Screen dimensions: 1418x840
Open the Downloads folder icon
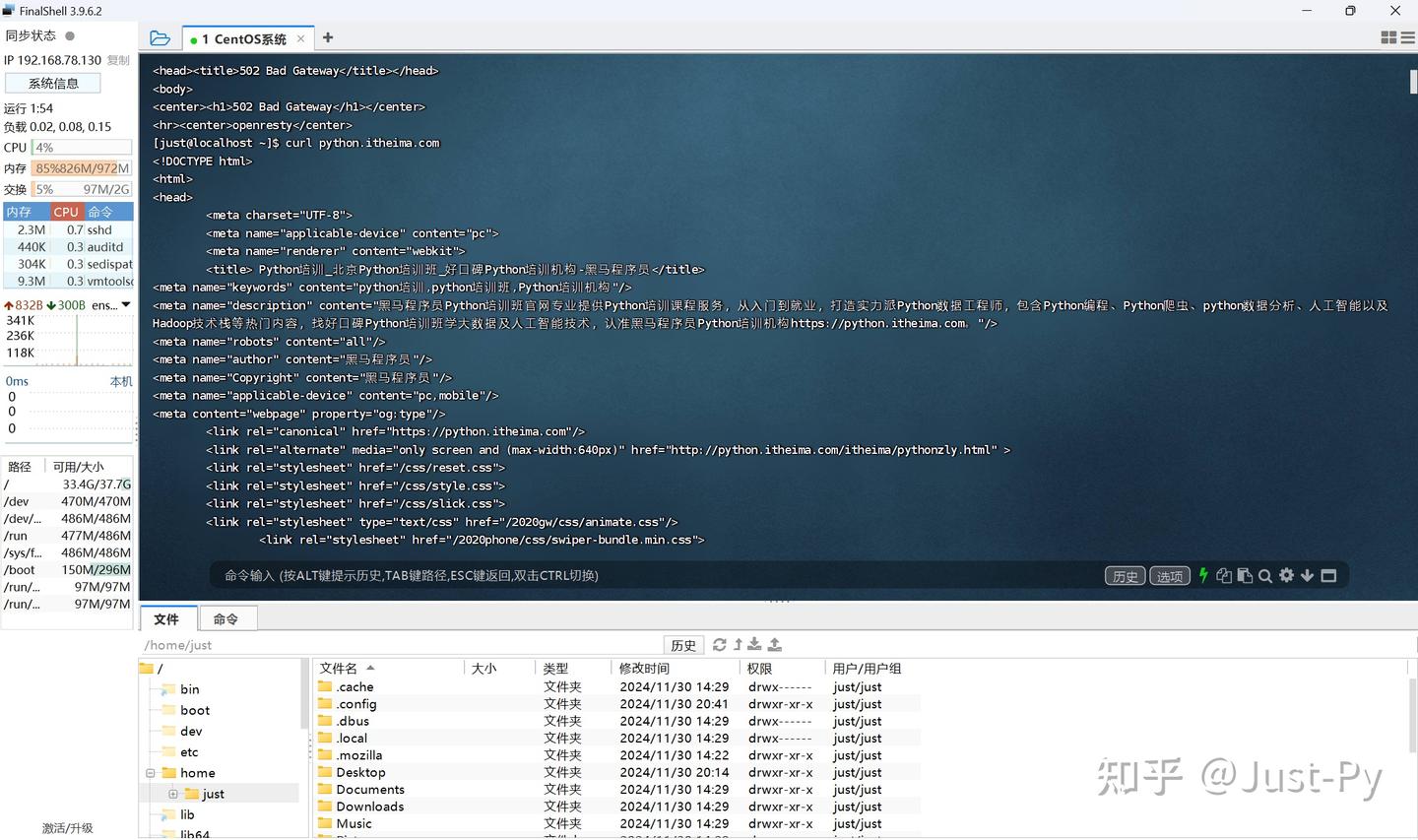pos(325,806)
